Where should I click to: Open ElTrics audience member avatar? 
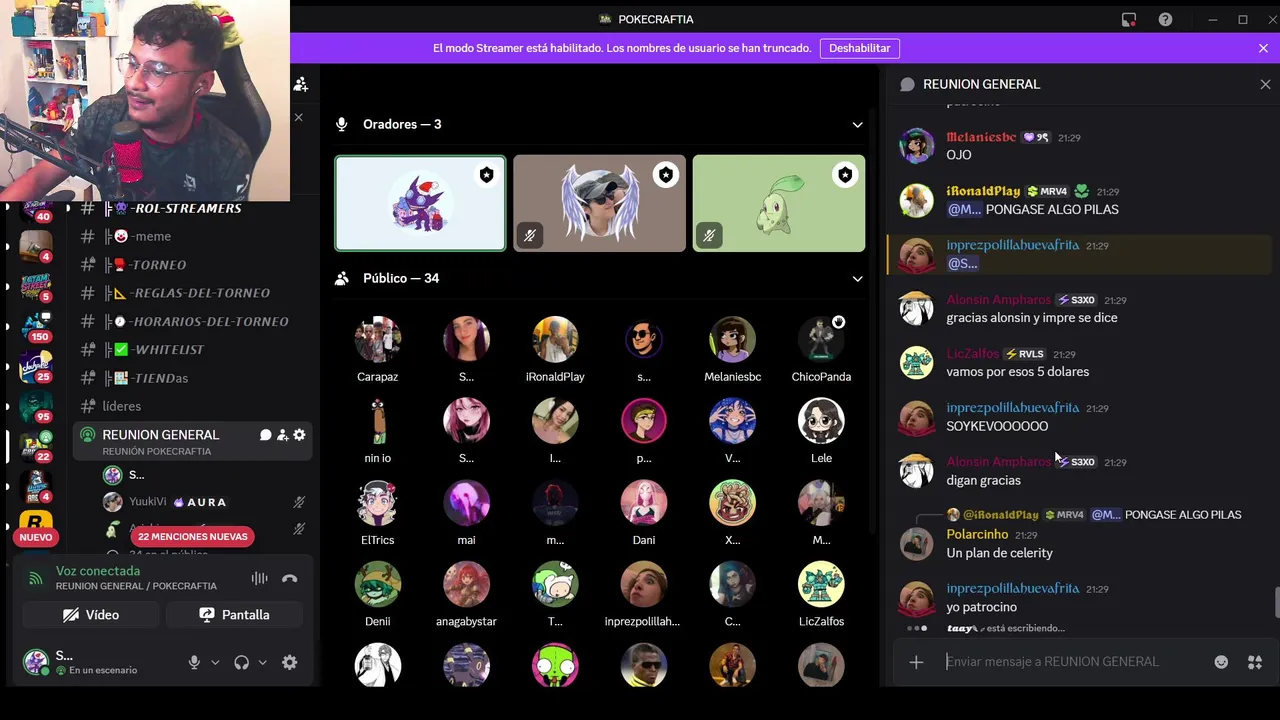click(378, 503)
